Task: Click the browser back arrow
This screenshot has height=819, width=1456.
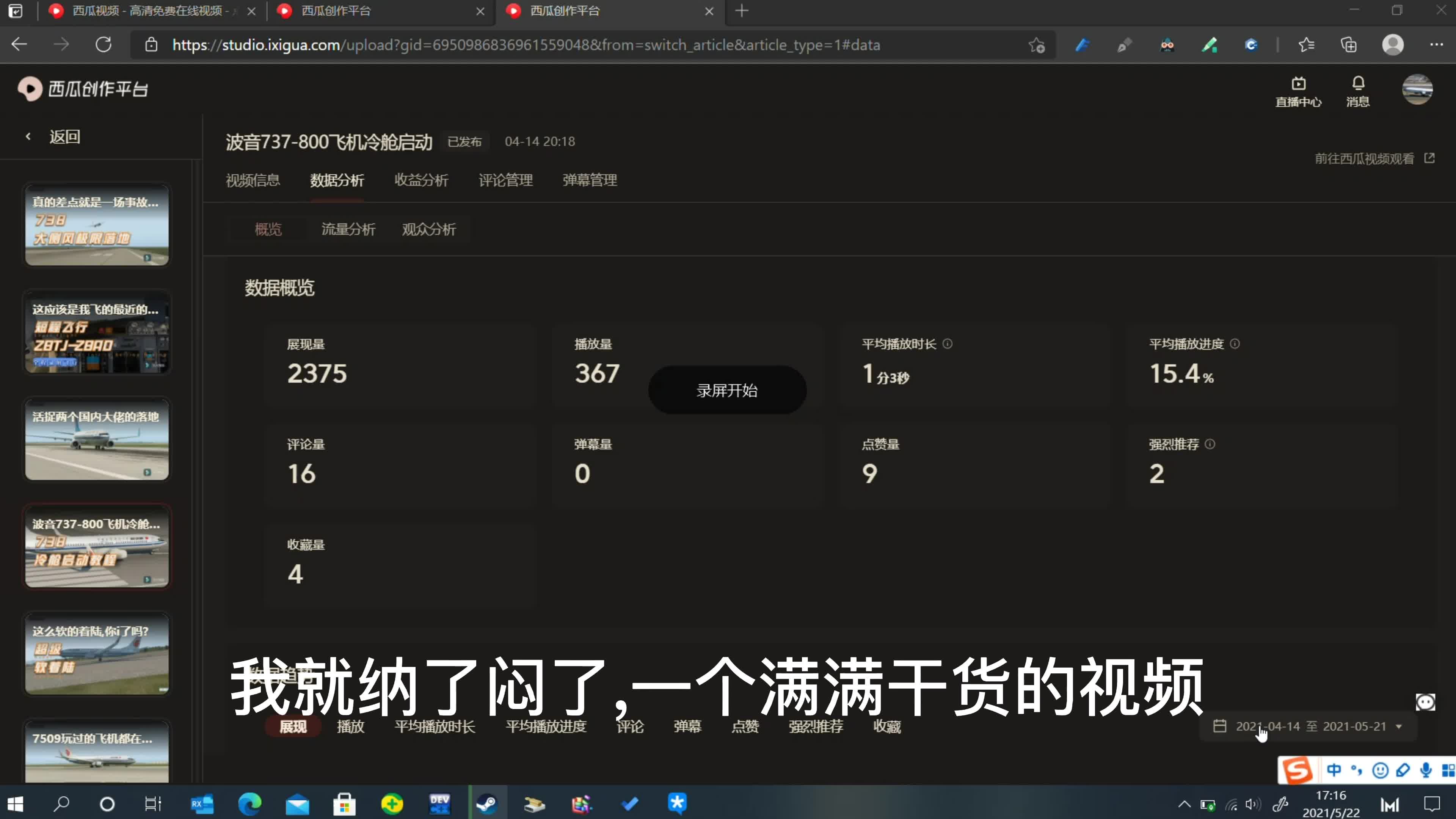Action: [19, 45]
